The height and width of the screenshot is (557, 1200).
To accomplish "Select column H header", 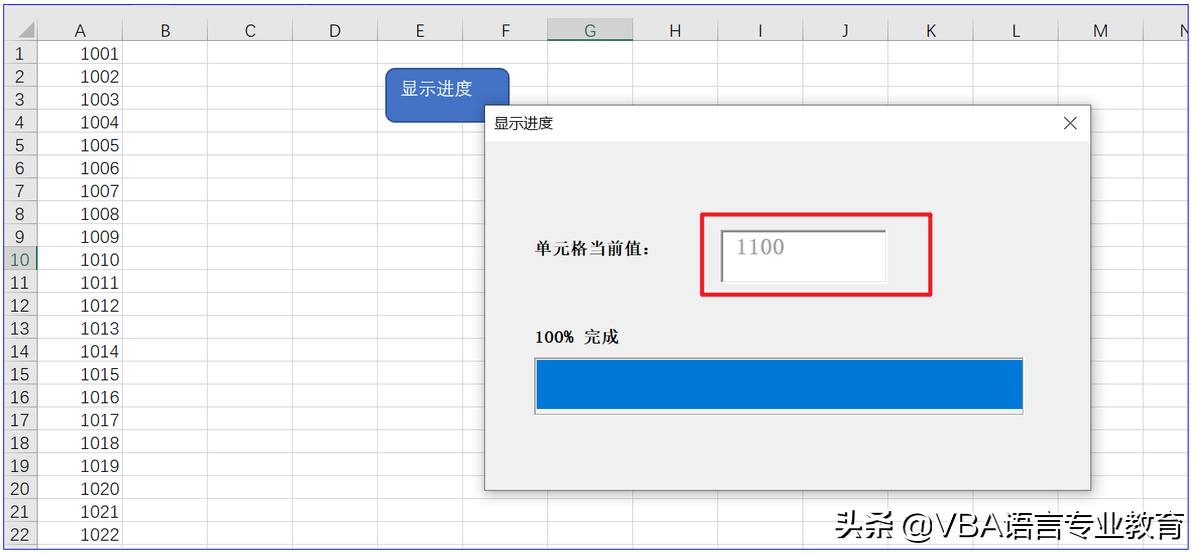I will click(675, 31).
